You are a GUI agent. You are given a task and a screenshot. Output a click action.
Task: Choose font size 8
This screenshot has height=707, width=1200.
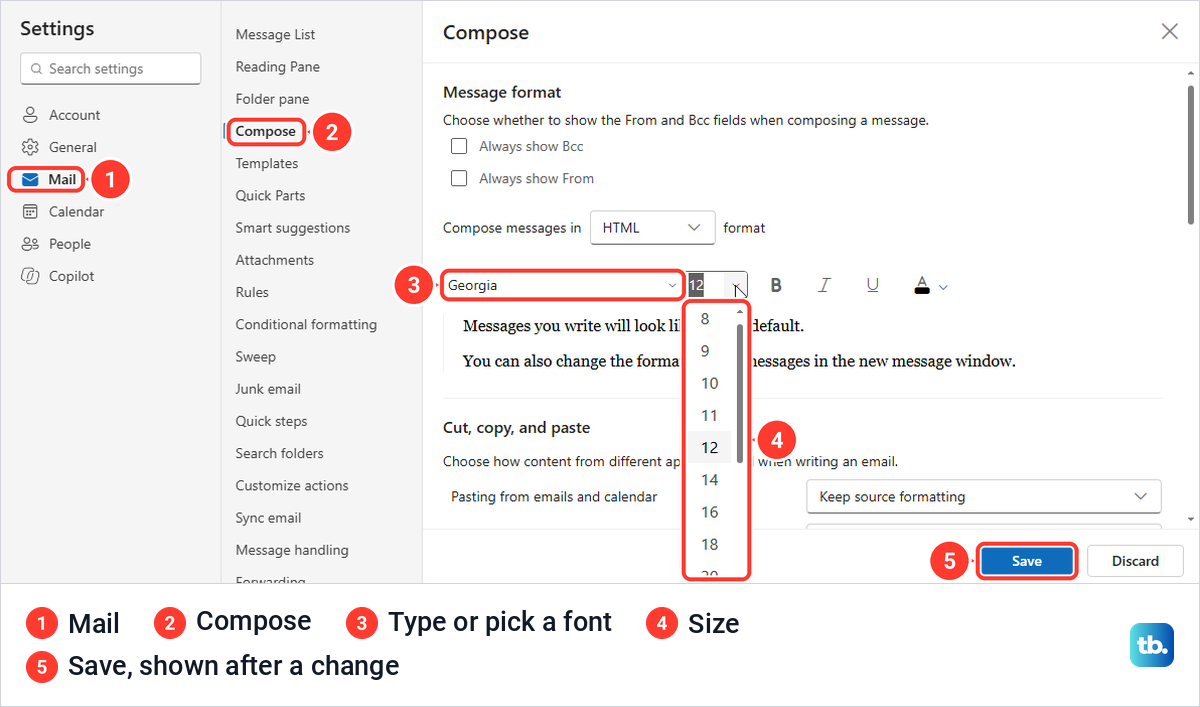[710, 319]
